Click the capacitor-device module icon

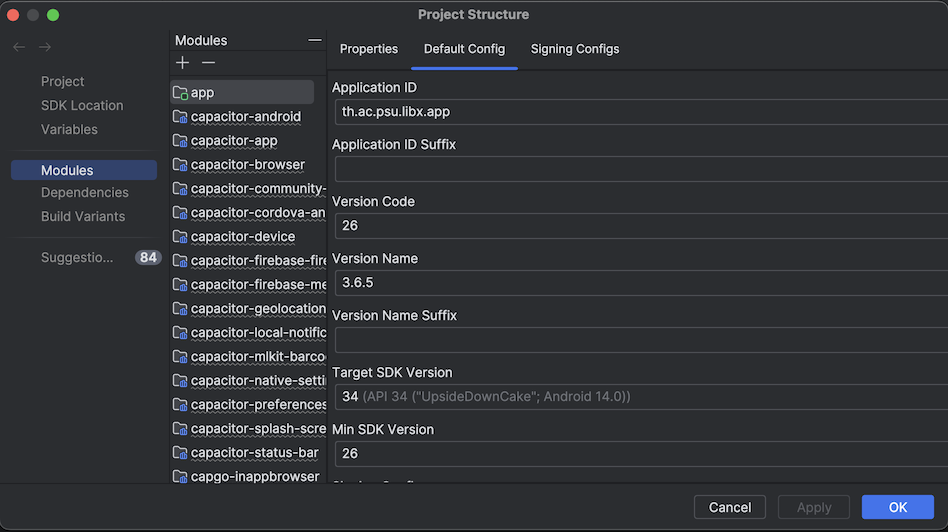(x=180, y=237)
